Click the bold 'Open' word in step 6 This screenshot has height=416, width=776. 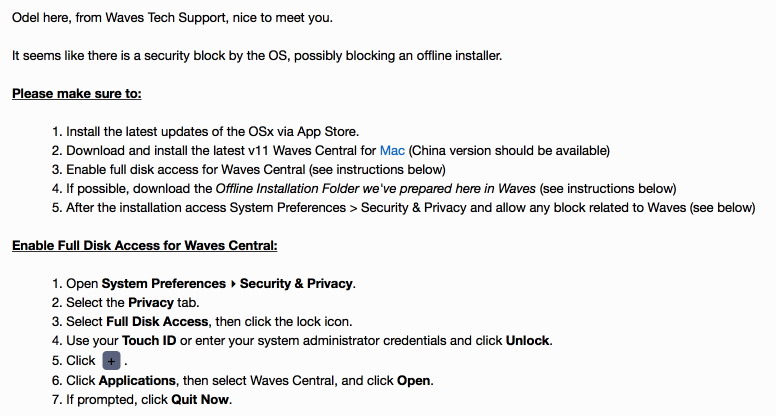click(x=413, y=380)
